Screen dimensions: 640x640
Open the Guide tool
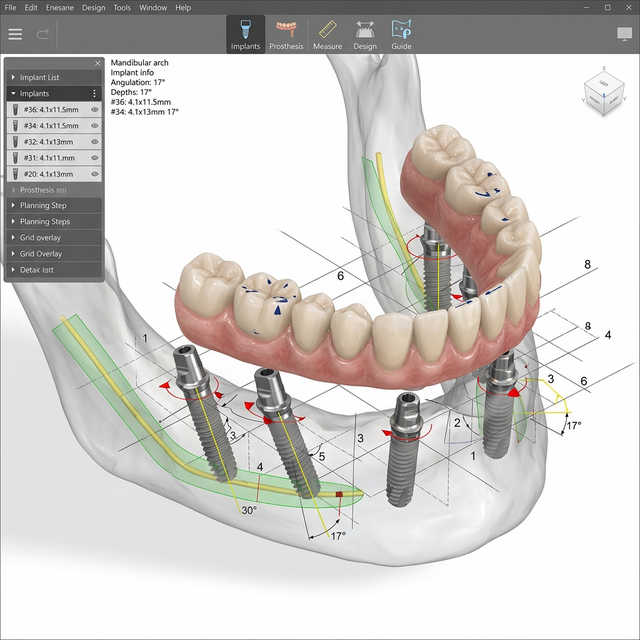[401, 35]
